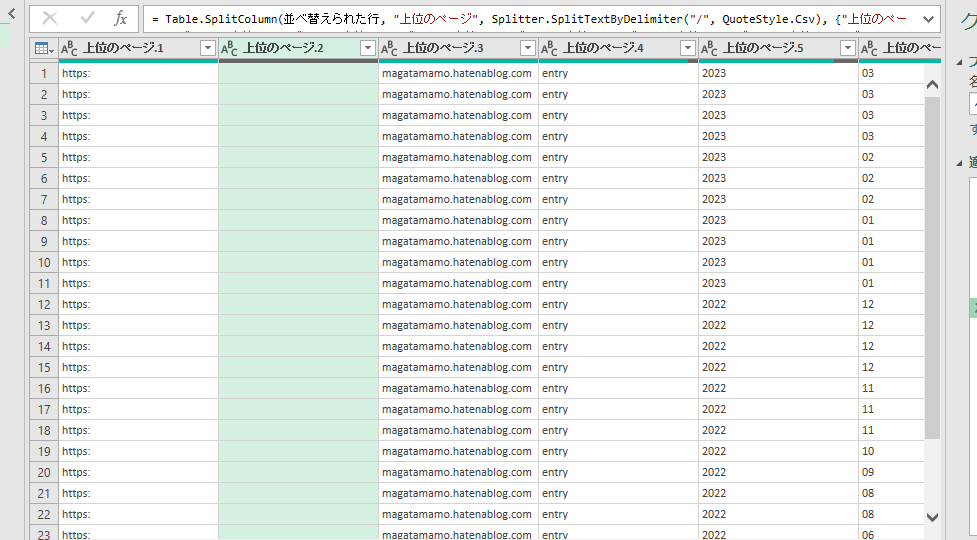Select the 上位のページ.1 column header

click(138, 48)
